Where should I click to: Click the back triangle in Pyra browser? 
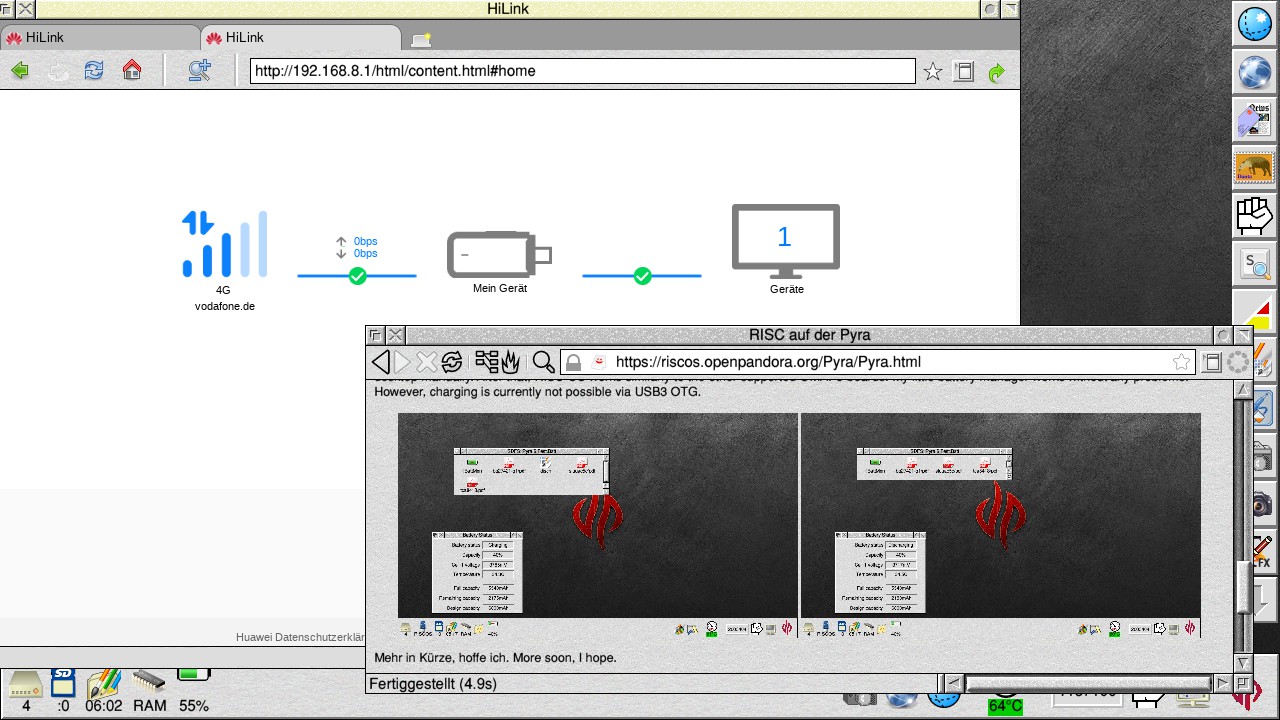(380, 362)
